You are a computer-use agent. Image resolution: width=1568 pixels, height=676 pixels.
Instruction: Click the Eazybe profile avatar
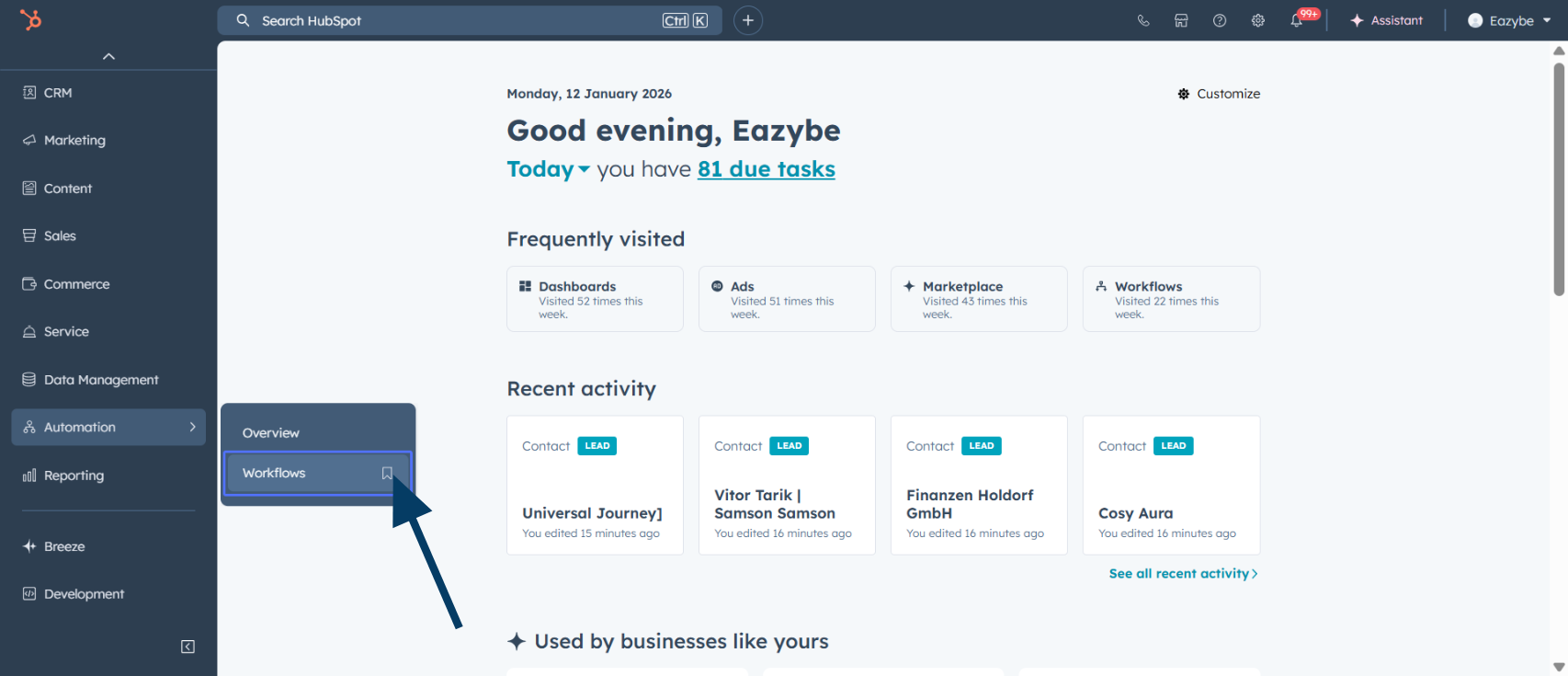coord(1475,20)
